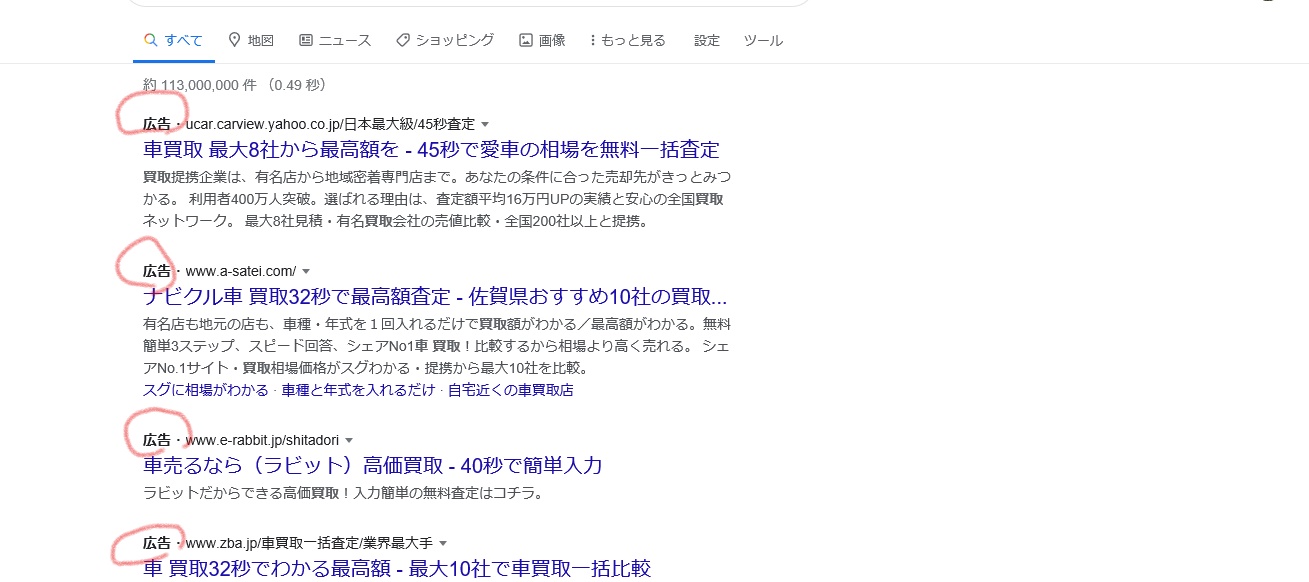Image resolution: width=1309 pixels, height=582 pixels.
Task: Expand the arrow next to ucar.carview.yahoo.co.jp
Action: pyautogui.click(x=485, y=125)
